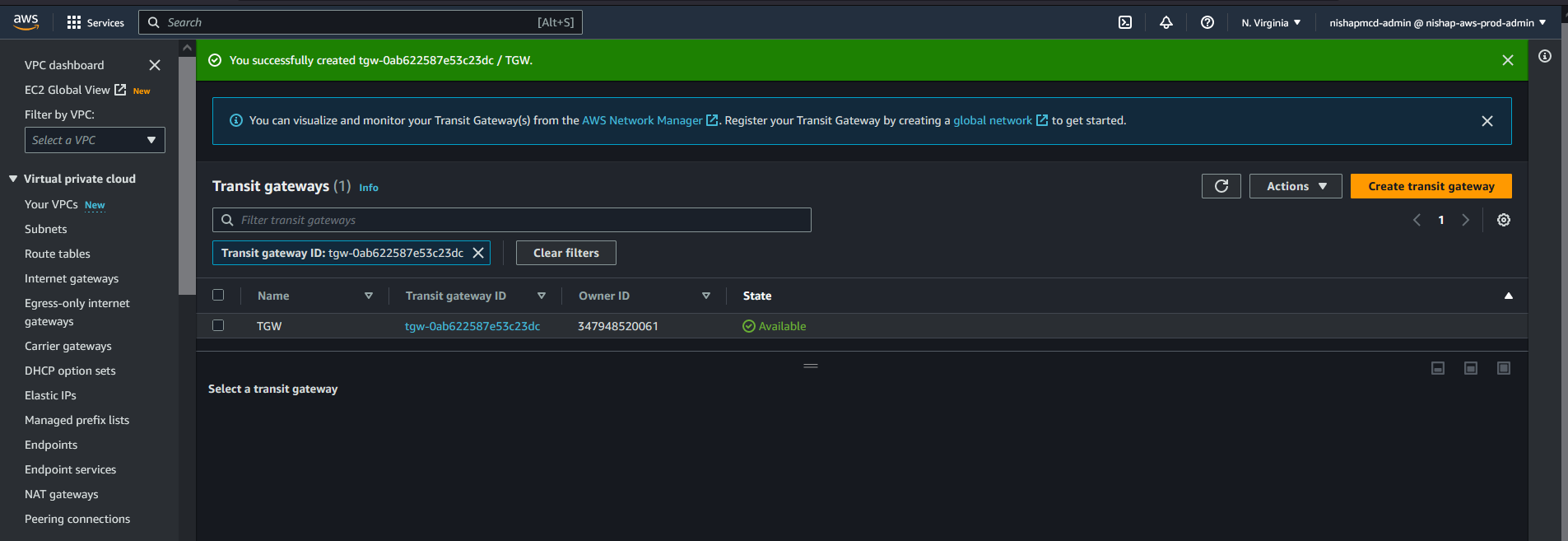This screenshot has height=541, width=1568.
Task: Expand the Select a VPC filter dropdown
Action: click(95, 140)
